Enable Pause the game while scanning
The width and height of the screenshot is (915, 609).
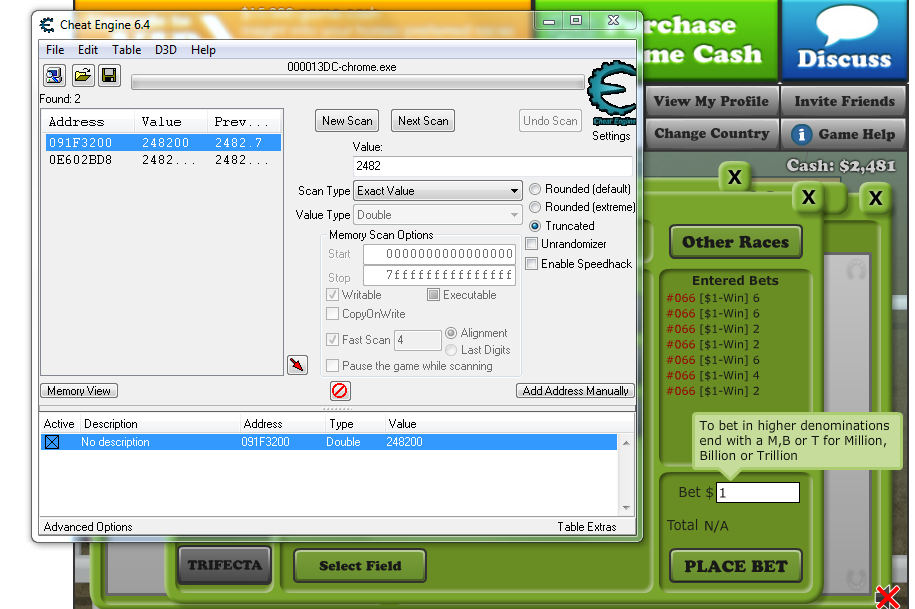click(x=332, y=366)
